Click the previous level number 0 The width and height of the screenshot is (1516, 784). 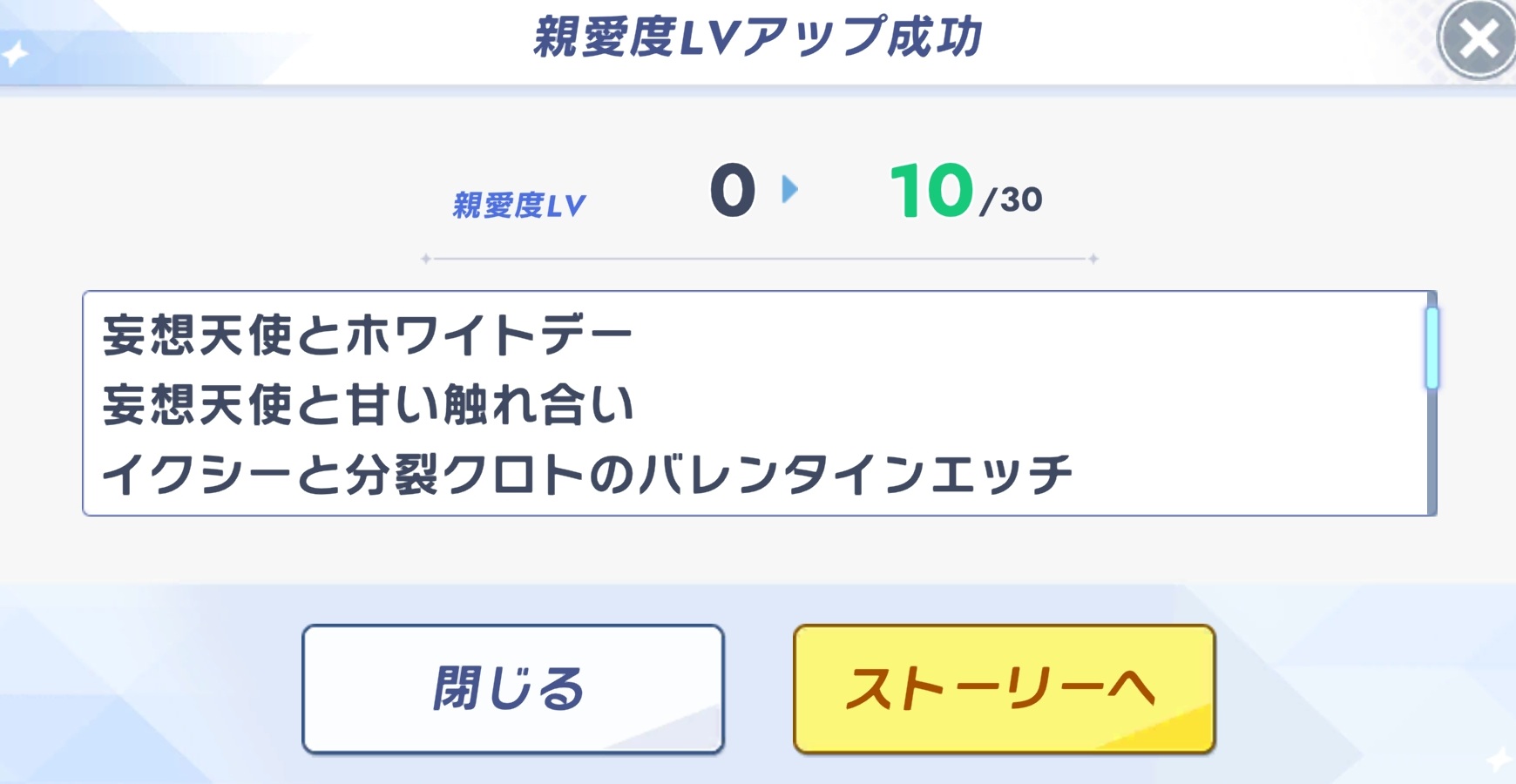tap(732, 191)
